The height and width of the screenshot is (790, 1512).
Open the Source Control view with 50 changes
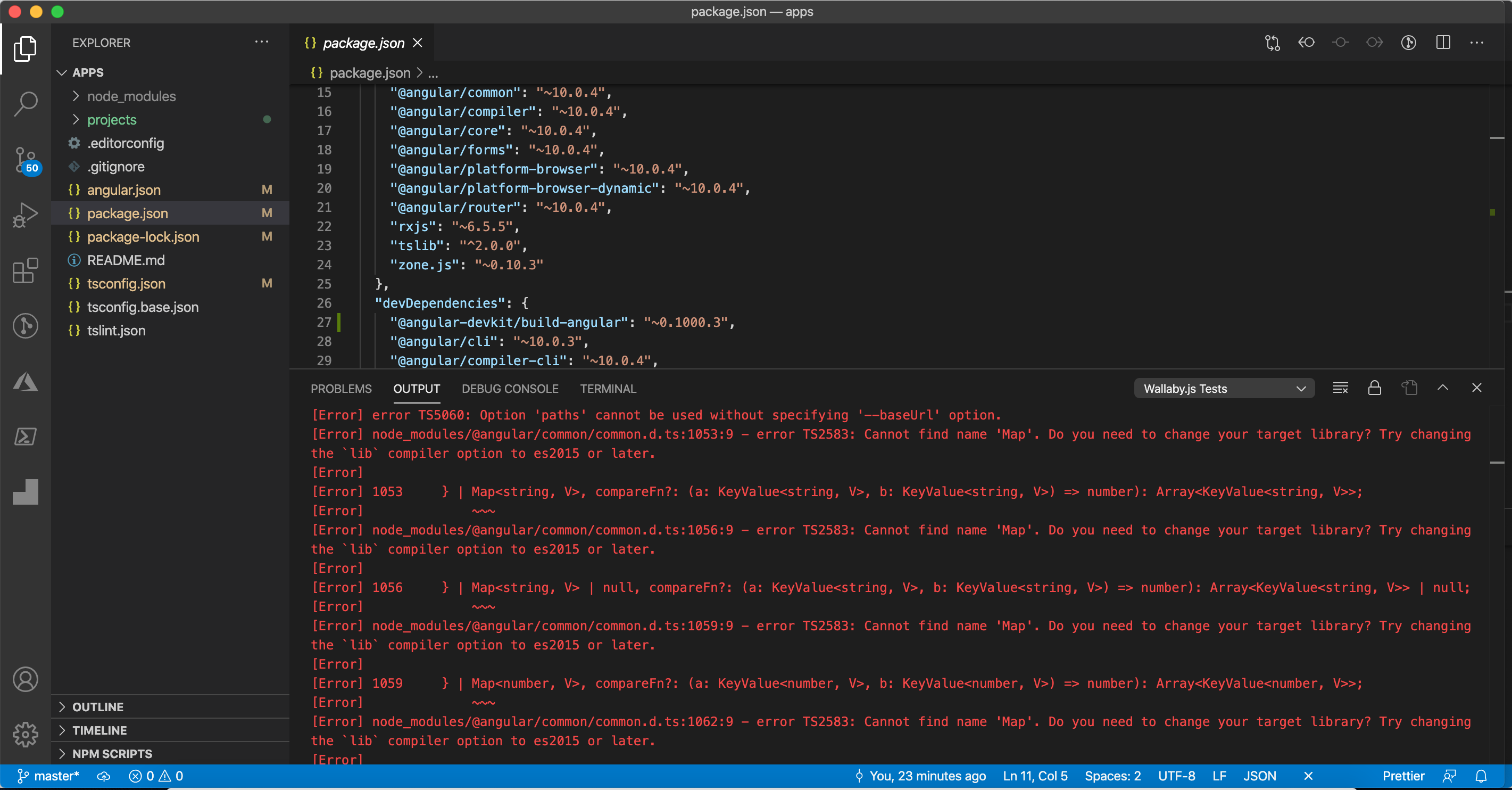[x=25, y=160]
